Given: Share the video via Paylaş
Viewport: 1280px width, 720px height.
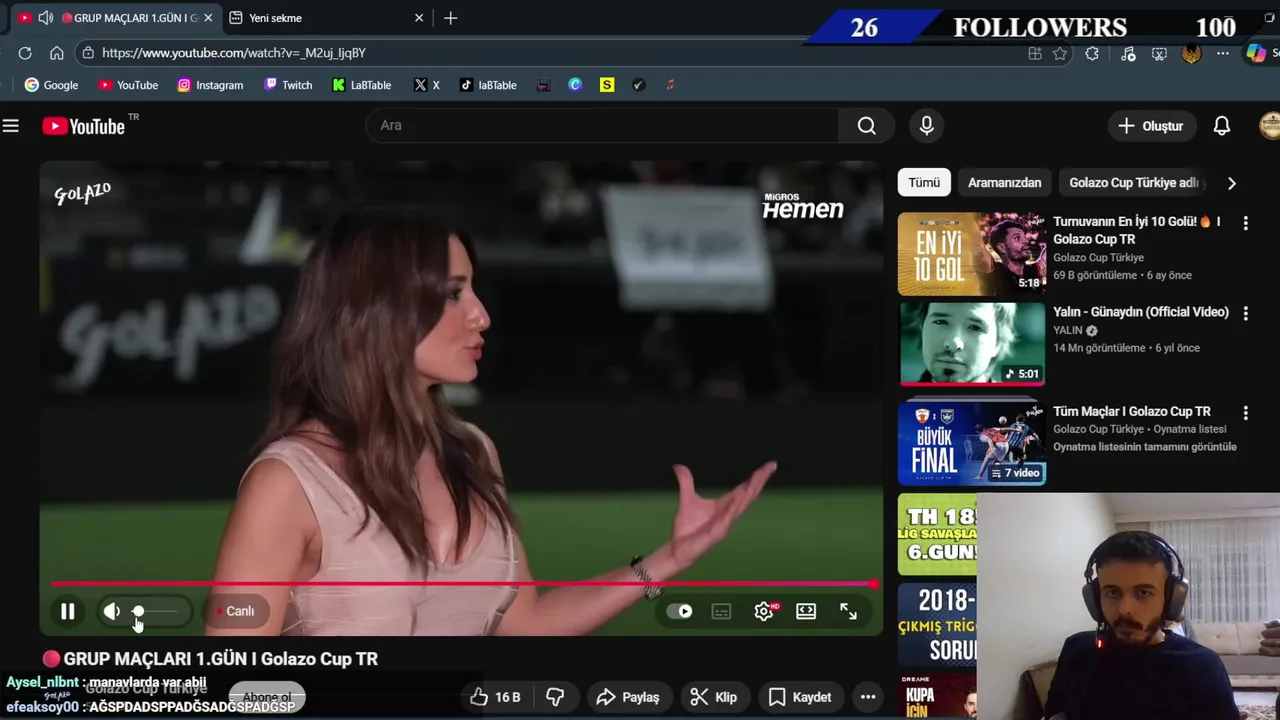Looking at the screenshot, I should tap(628, 697).
